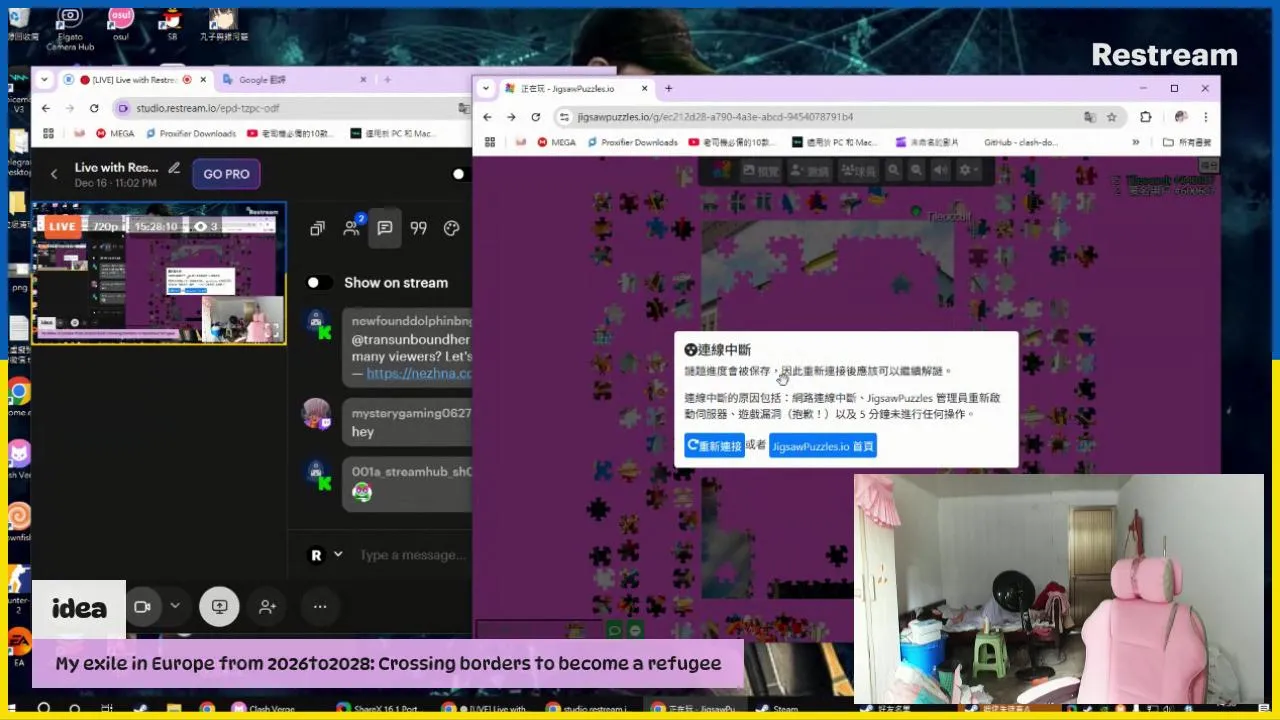Invite a guest with add-person icon

tap(268, 606)
